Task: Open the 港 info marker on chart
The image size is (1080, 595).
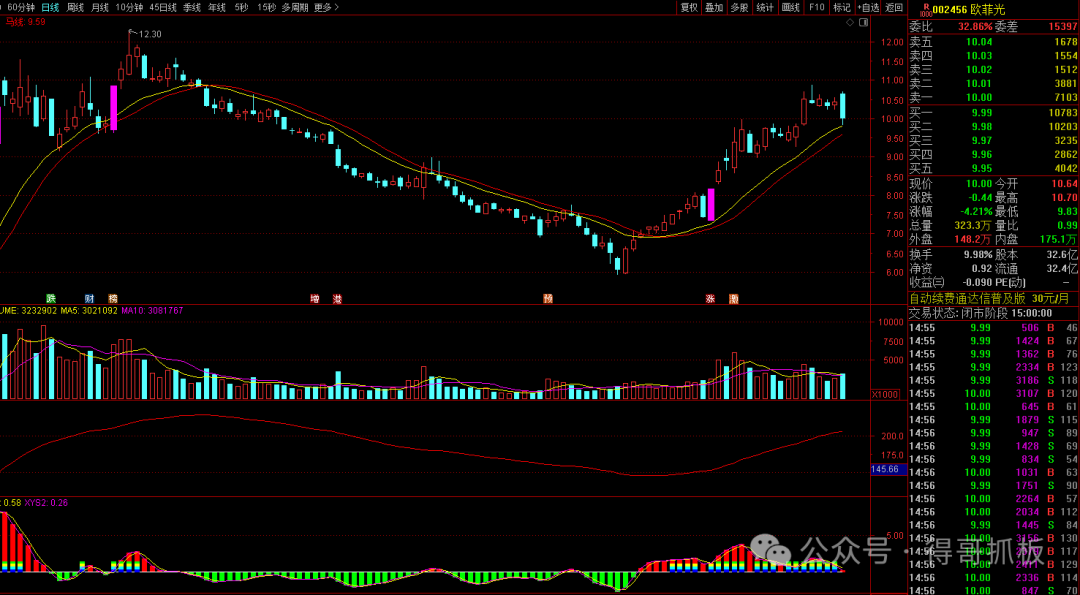Action: [x=337, y=299]
